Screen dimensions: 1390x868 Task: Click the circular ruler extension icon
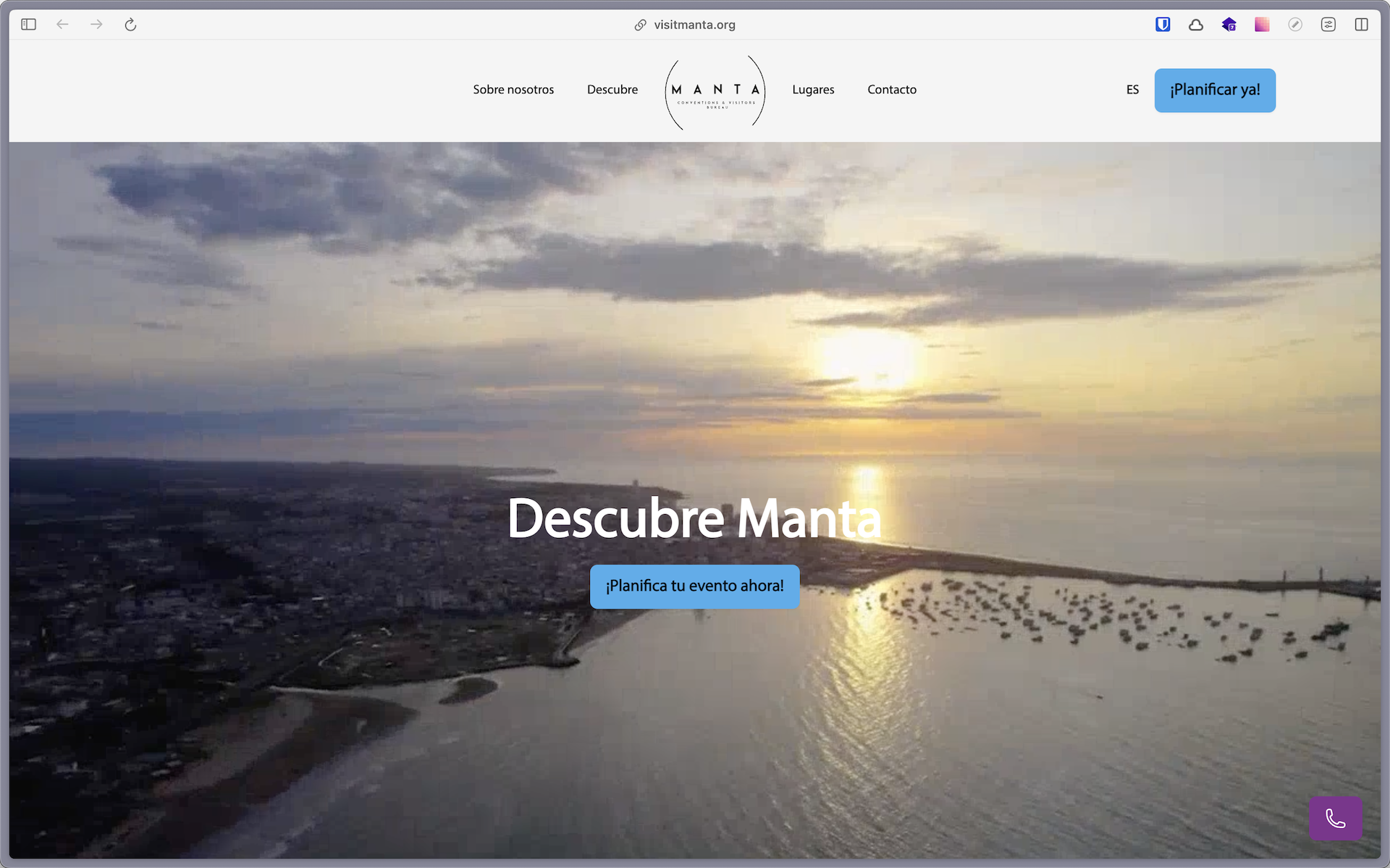pyautogui.click(x=1295, y=25)
